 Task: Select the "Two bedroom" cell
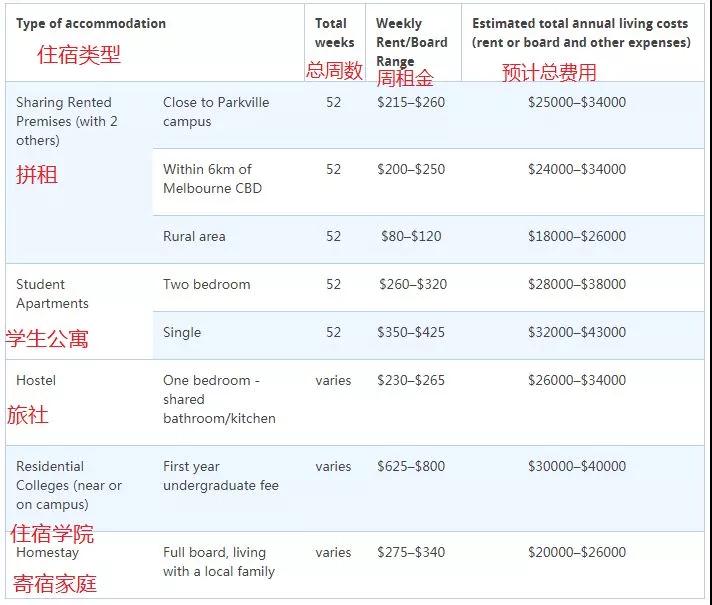click(205, 284)
